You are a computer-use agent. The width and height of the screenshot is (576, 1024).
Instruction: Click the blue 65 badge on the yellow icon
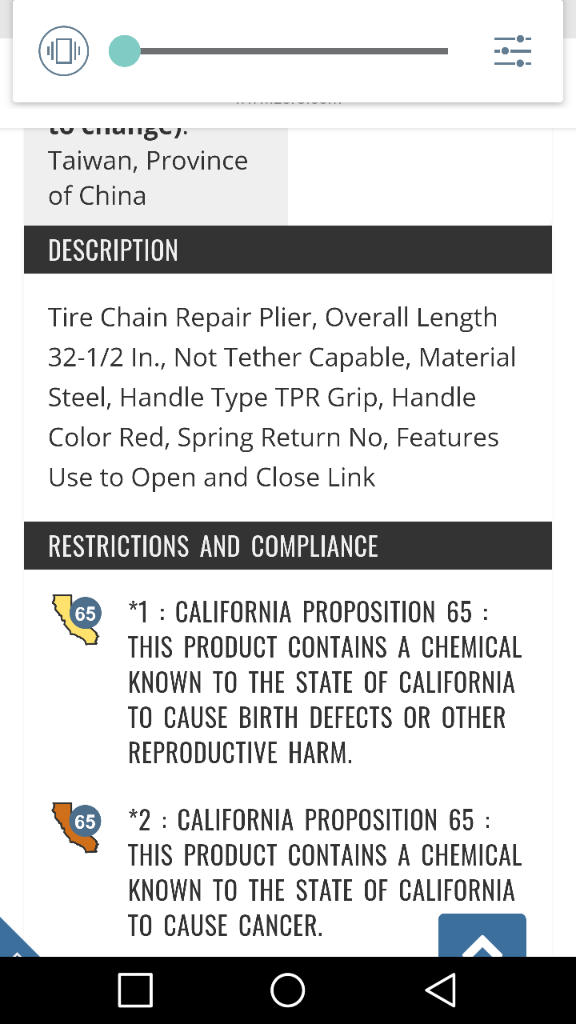click(86, 614)
